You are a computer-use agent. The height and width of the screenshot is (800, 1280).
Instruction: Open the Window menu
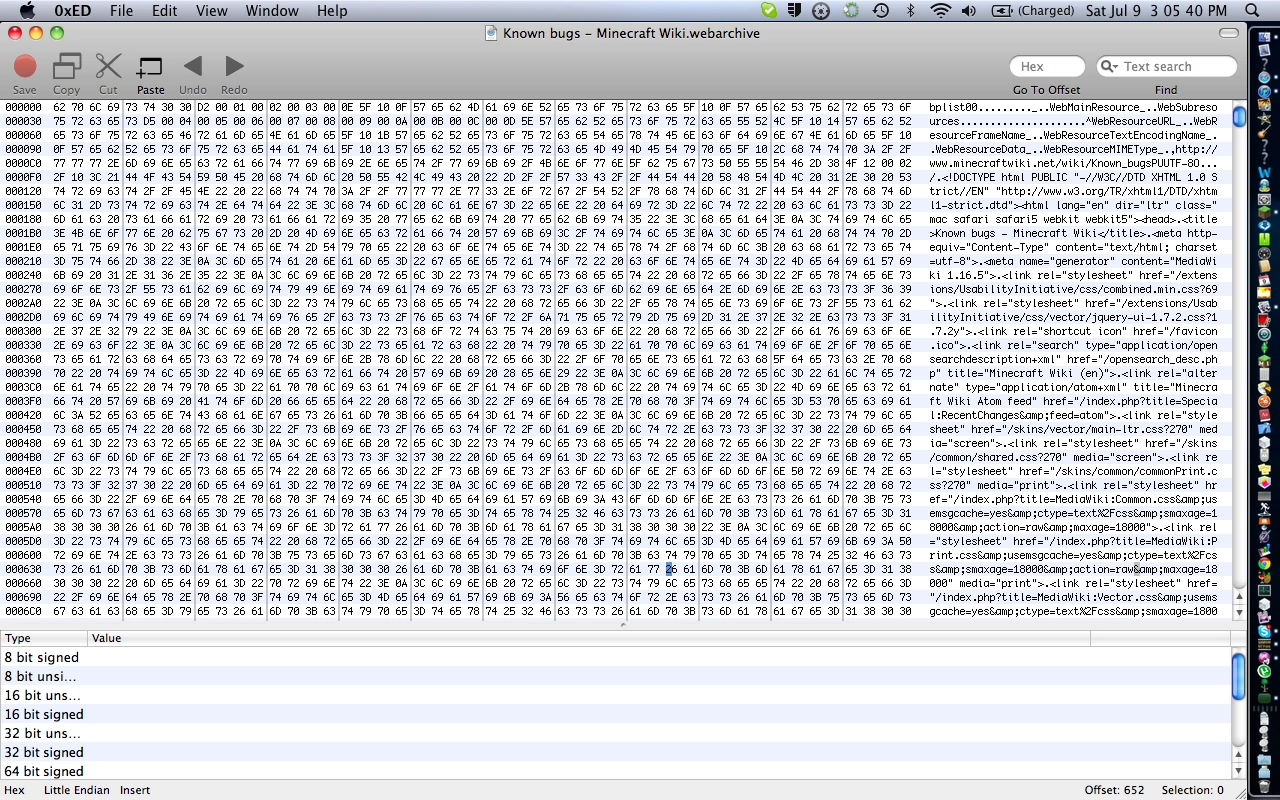tap(272, 11)
